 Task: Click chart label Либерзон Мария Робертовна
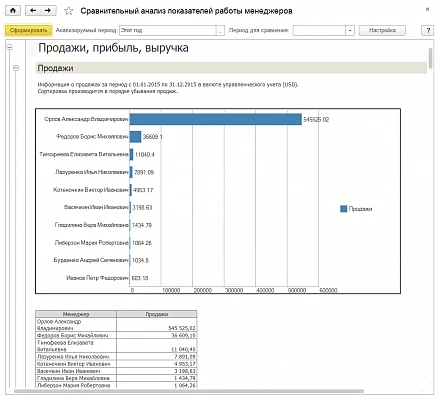coord(91,243)
